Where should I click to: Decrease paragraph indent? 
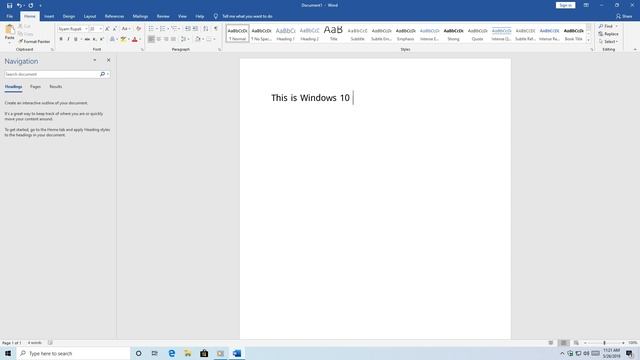point(188,29)
